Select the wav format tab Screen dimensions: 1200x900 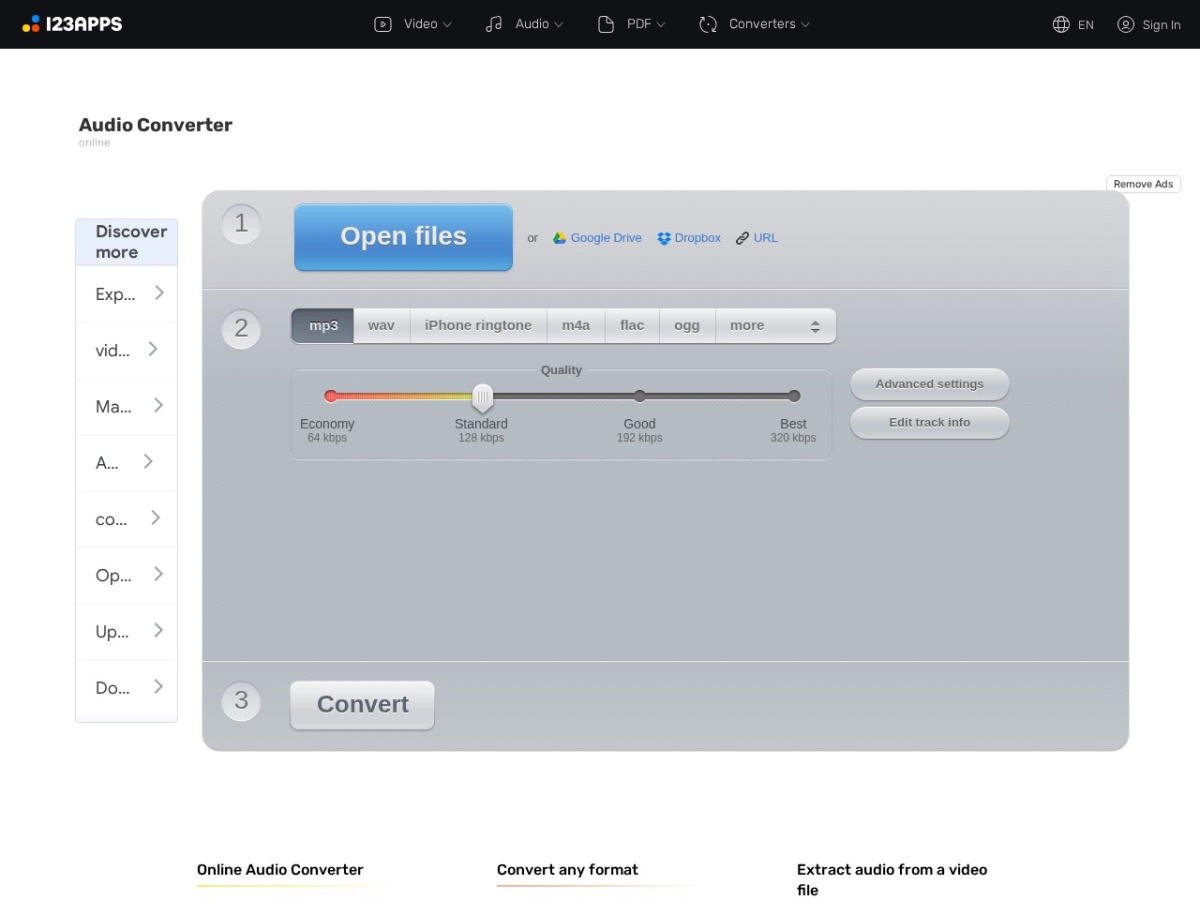pos(381,326)
